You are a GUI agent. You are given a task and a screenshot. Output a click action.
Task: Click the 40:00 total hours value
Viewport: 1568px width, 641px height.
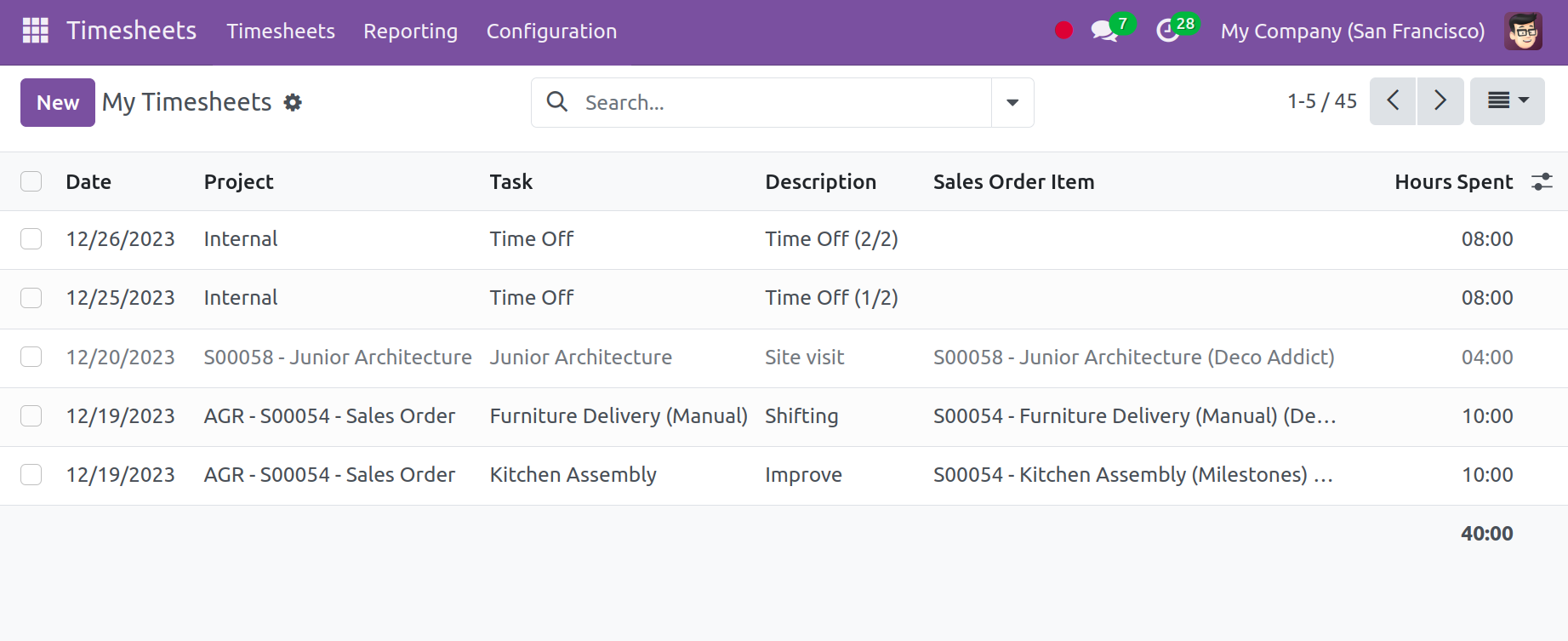point(1487,534)
